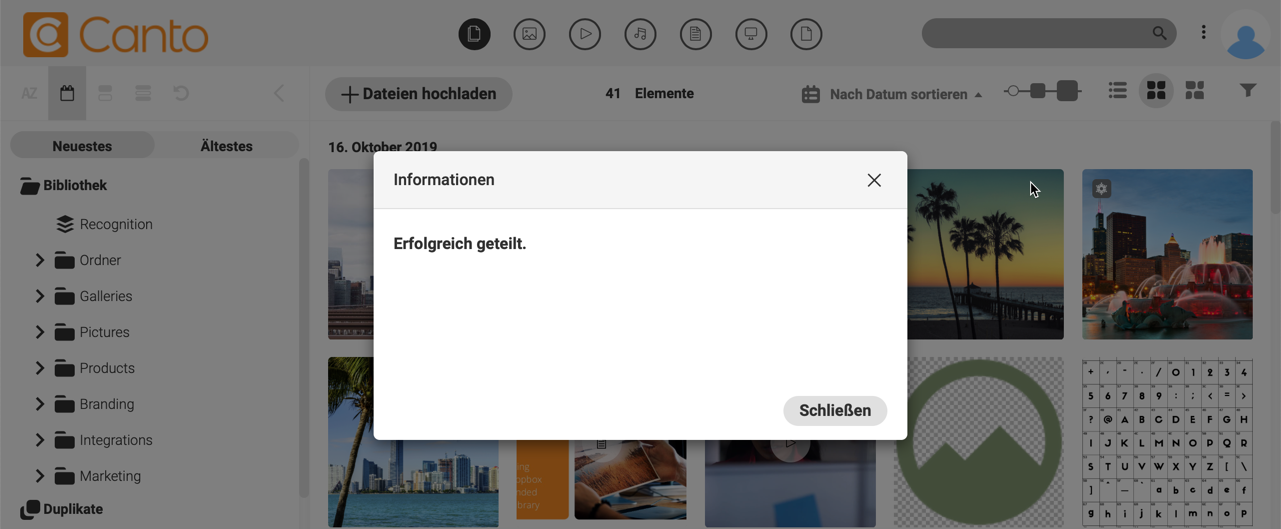Select the Marketing folder label
This screenshot has height=529, width=1281.
(x=110, y=476)
